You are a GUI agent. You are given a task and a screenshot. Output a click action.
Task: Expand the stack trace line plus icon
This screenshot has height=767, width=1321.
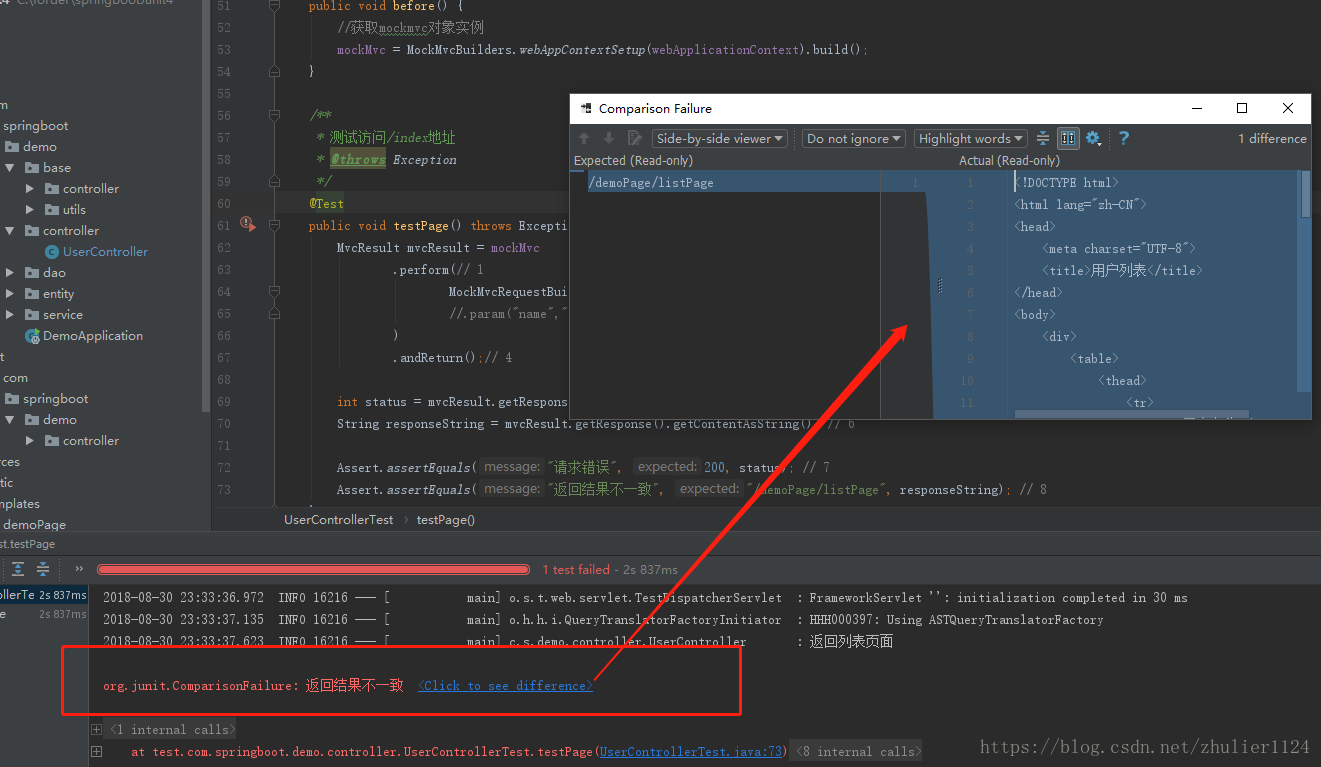tap(96, 751)
